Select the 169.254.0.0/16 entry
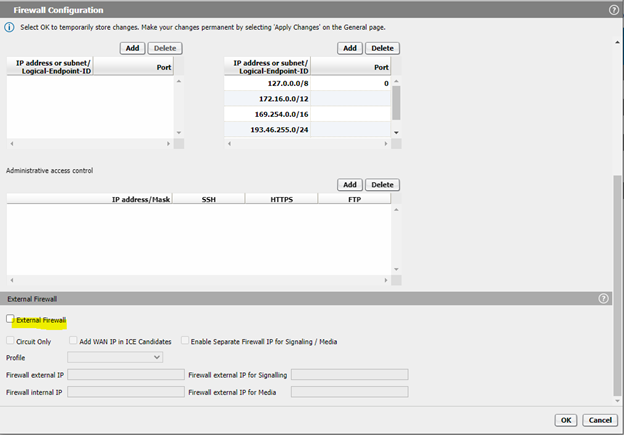The width and height of the screenshot is (624, 435). click(307, 114)
